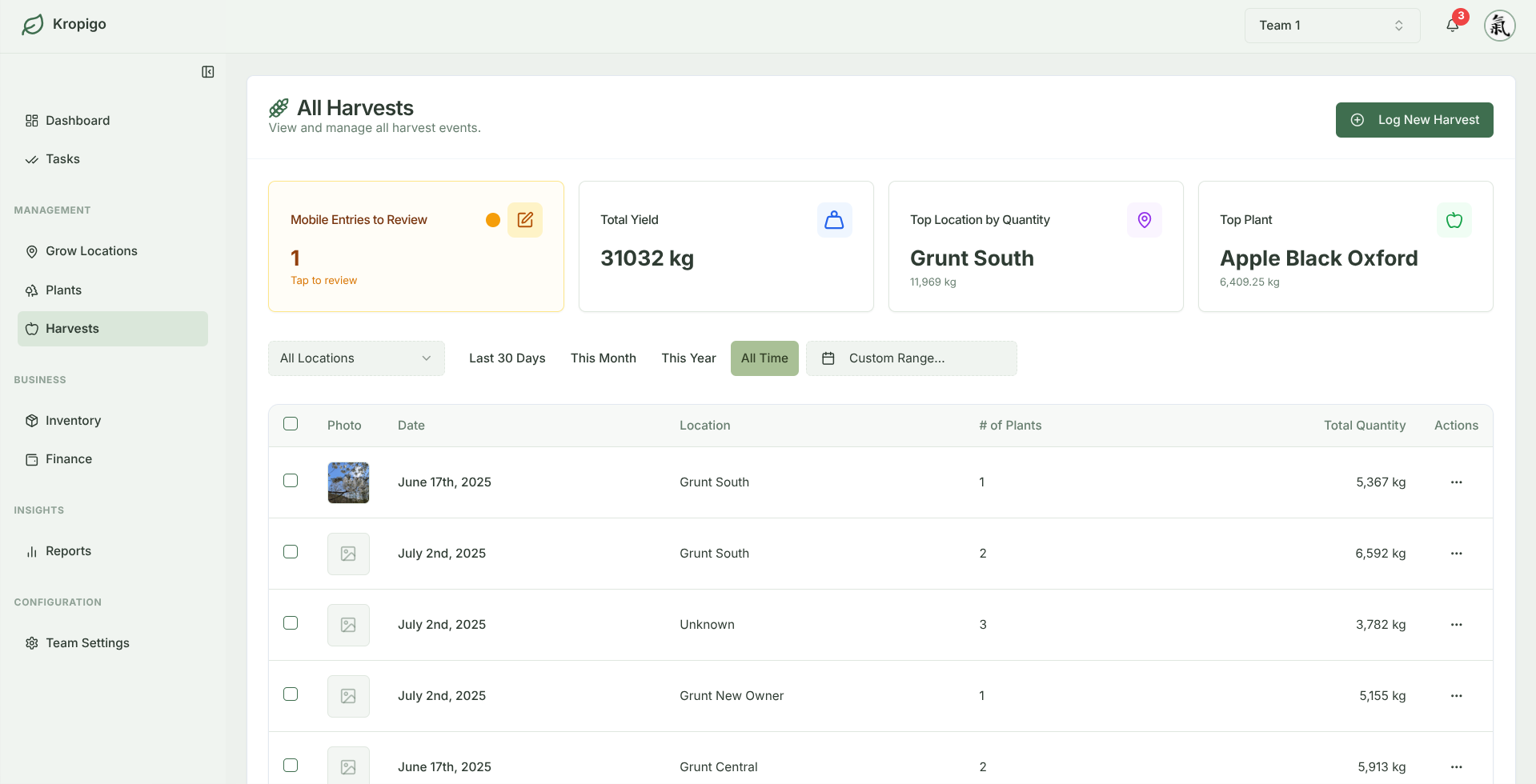
Task: Switch to the This Month filter
Action: coord(603,358)
